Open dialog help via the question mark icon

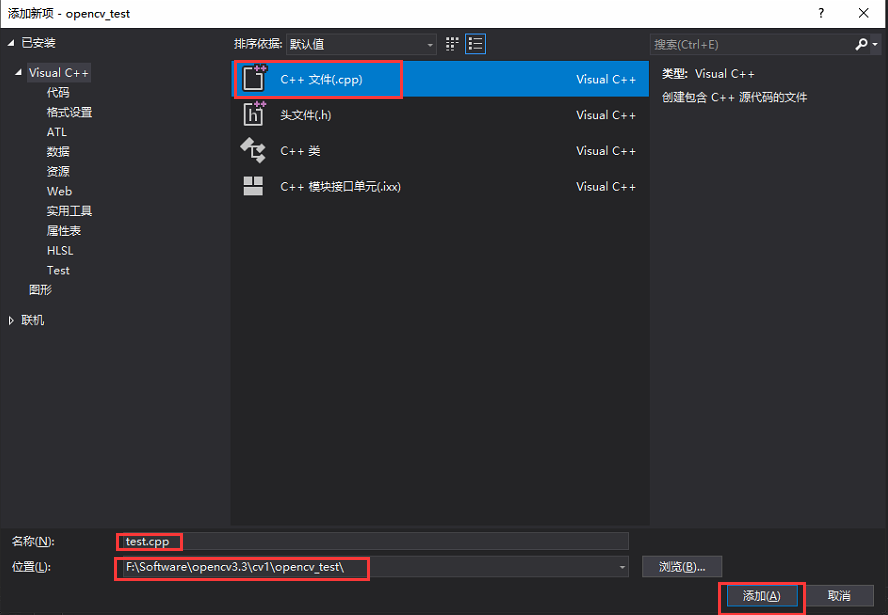coord(821,13)
